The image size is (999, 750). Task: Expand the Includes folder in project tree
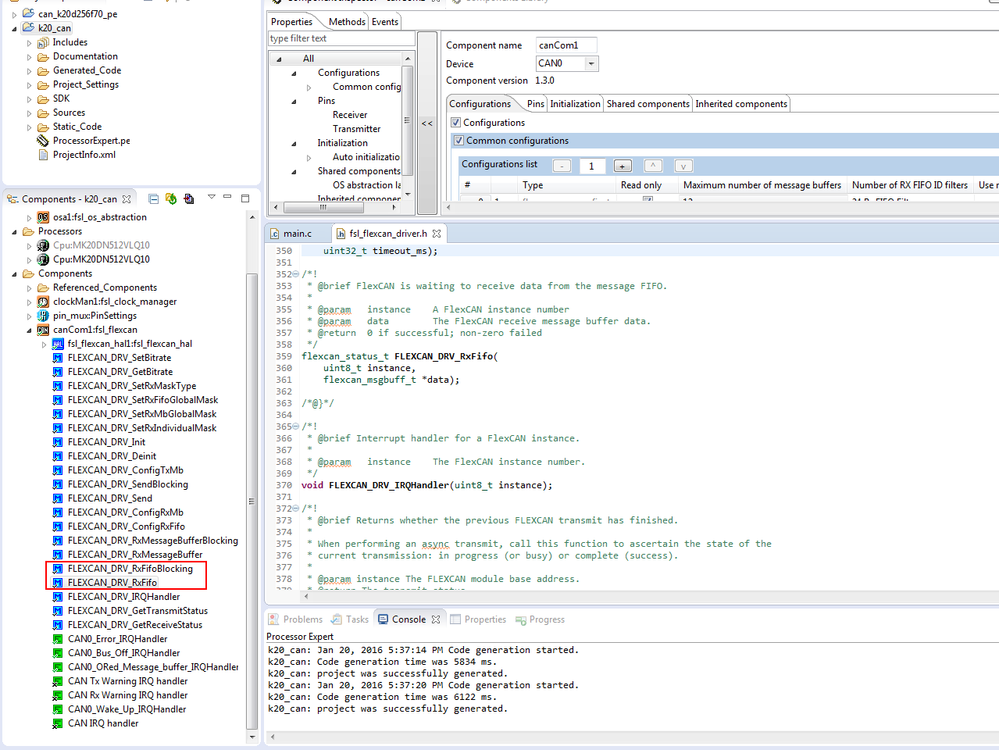(x=29, y=43)
